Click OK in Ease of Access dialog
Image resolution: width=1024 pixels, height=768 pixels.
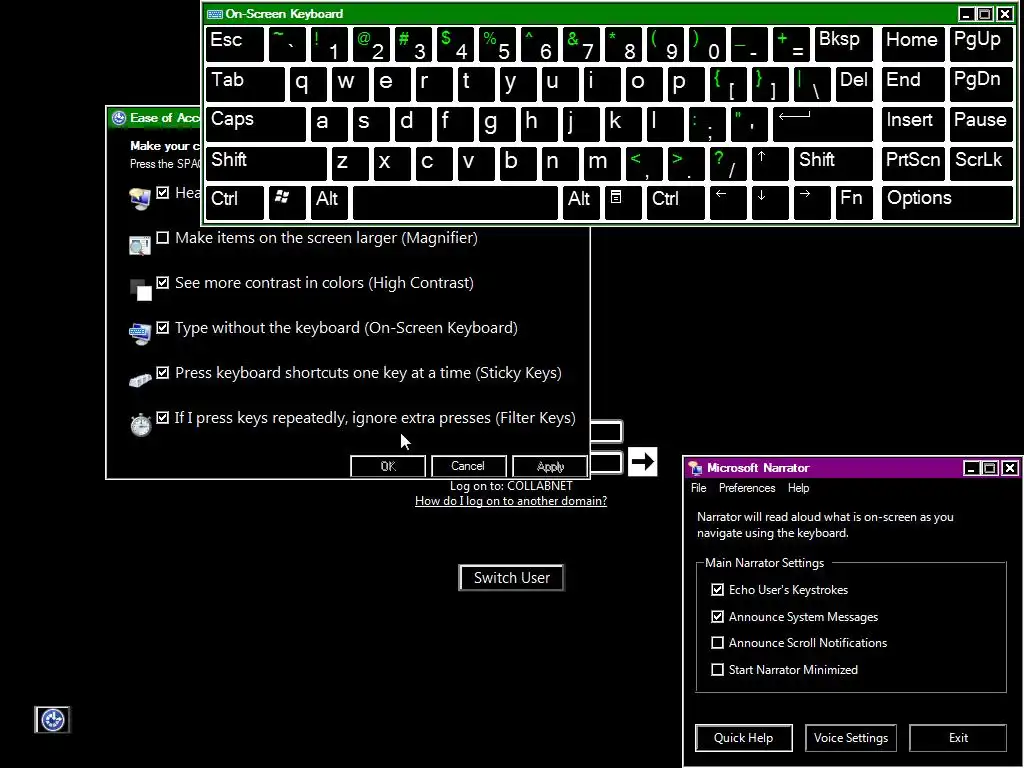388,466
